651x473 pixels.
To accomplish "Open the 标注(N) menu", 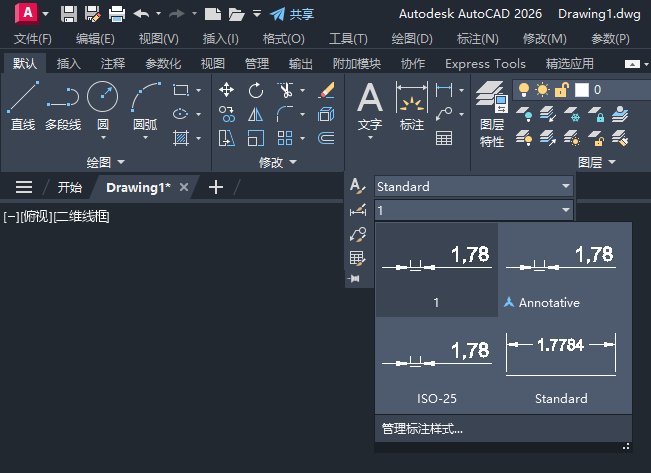I will pos(477,39).
